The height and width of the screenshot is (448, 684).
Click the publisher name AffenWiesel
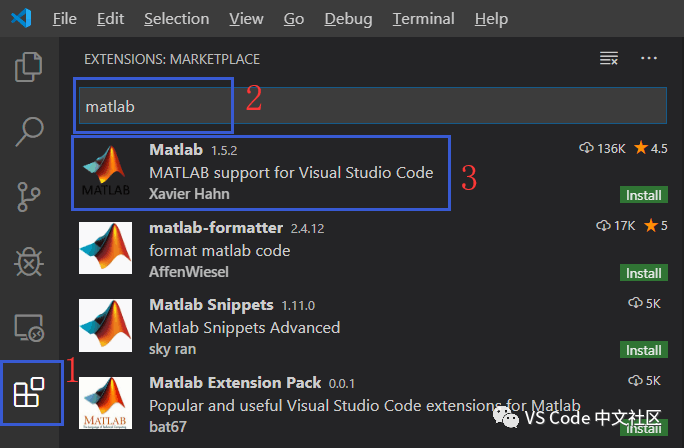(188, 272)
